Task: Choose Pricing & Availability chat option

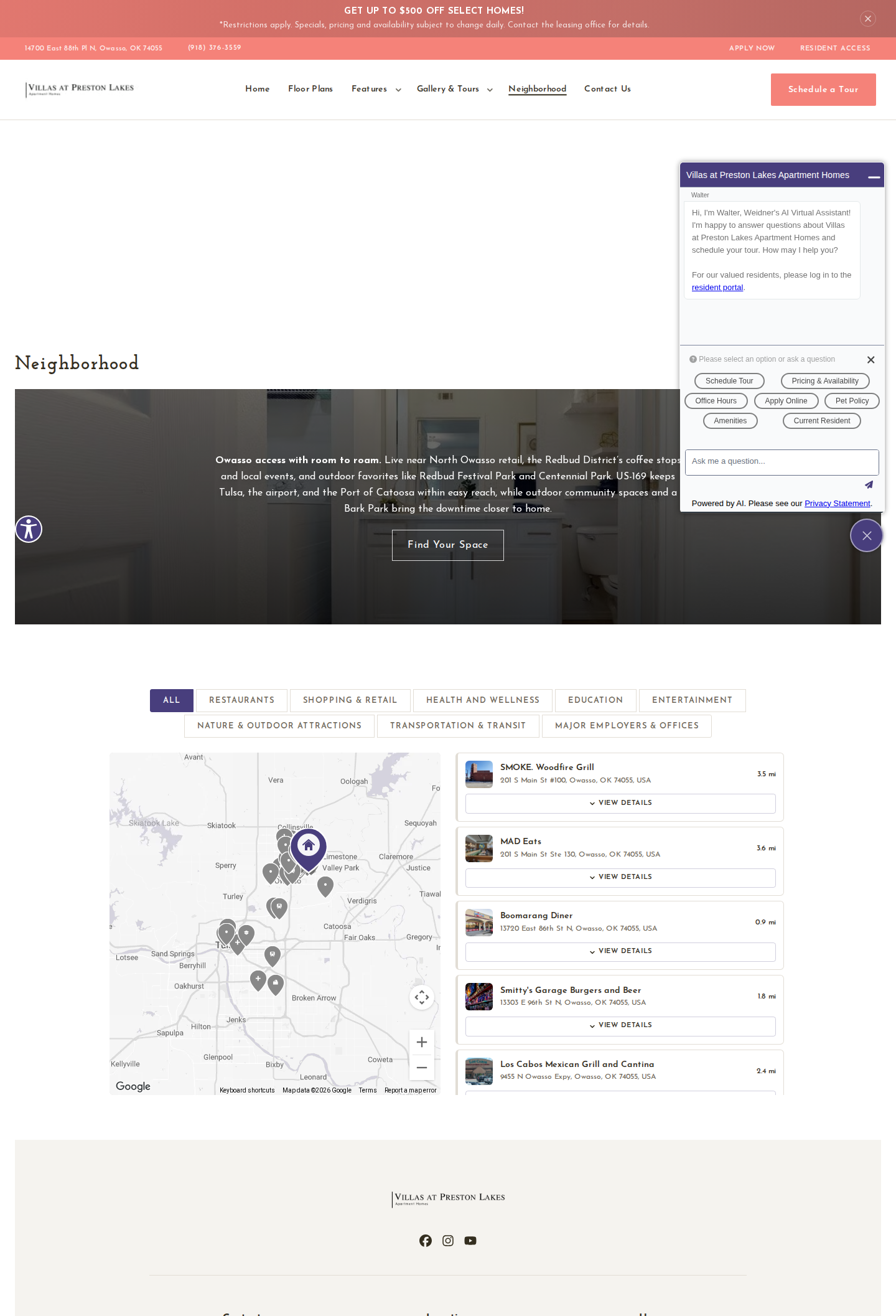Action: click(825, 381)
